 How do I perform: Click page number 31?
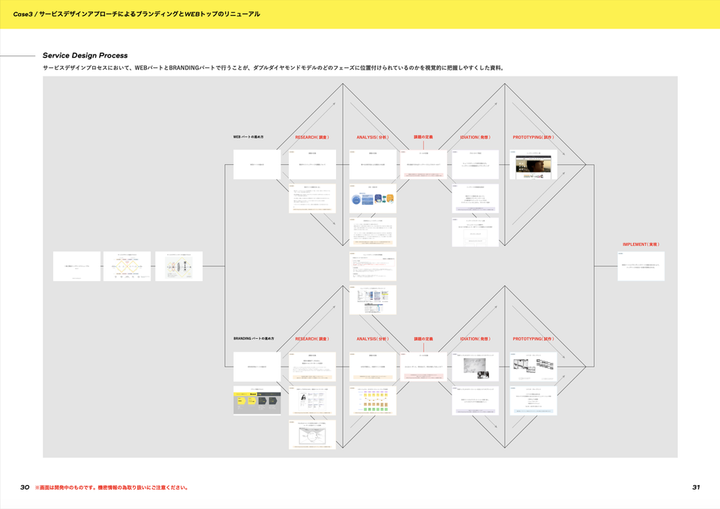pos(696,487)
